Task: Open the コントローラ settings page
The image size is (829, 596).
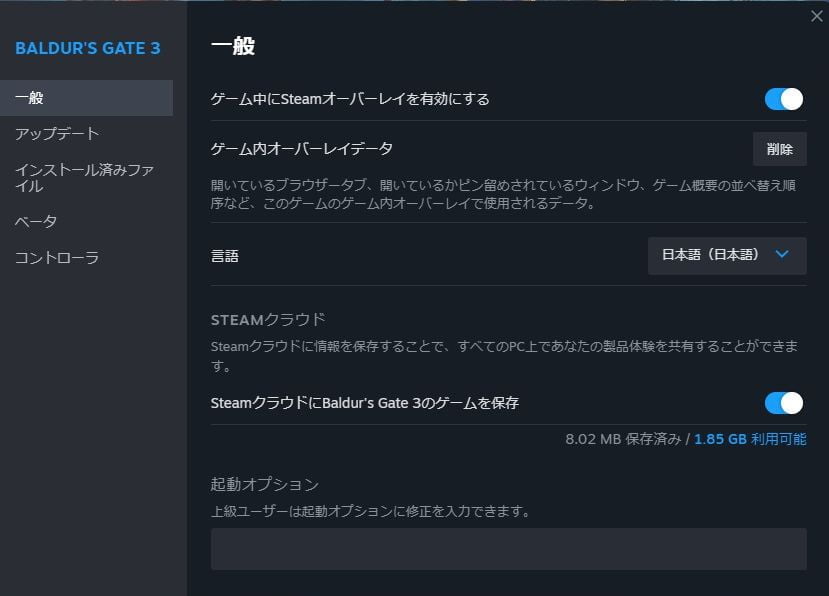Action: (x=57, y=258)
